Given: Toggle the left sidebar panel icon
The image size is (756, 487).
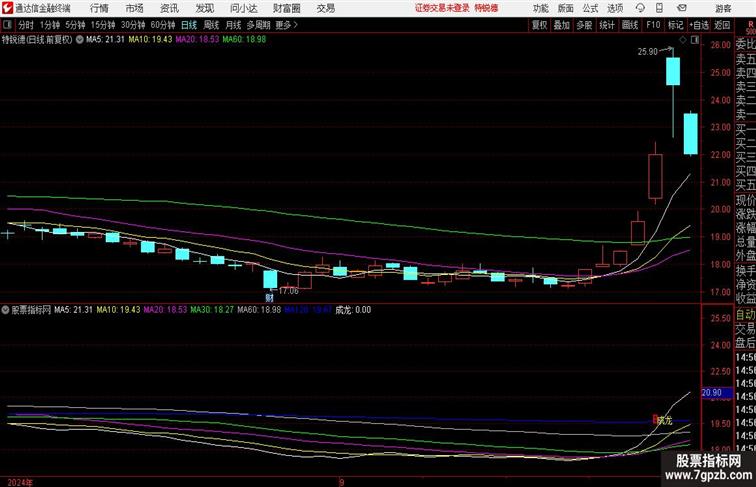Looking at the screenshot, I should [x=7, y=25].
